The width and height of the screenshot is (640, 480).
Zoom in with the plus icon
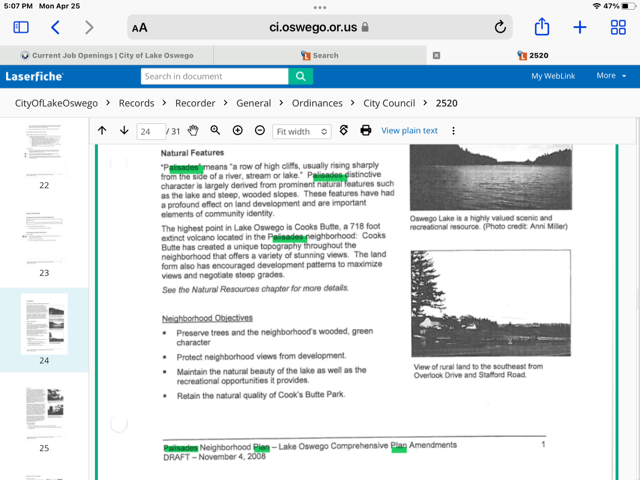point(237,131)
